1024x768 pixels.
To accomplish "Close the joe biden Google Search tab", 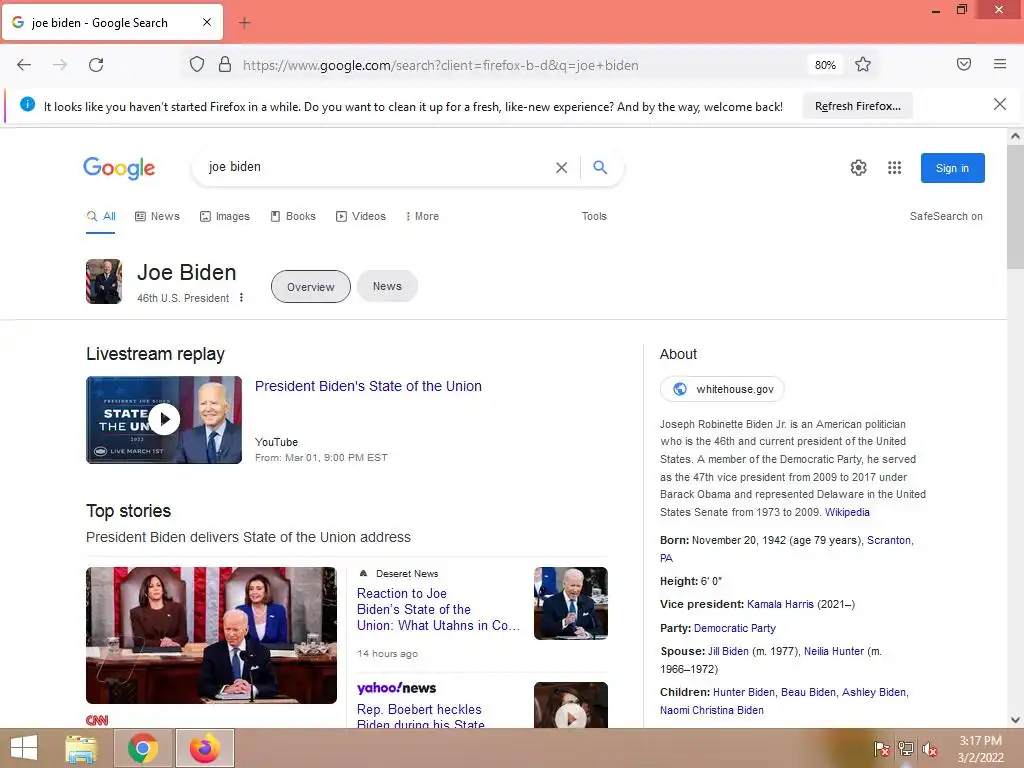I will [x=206, y=22].
